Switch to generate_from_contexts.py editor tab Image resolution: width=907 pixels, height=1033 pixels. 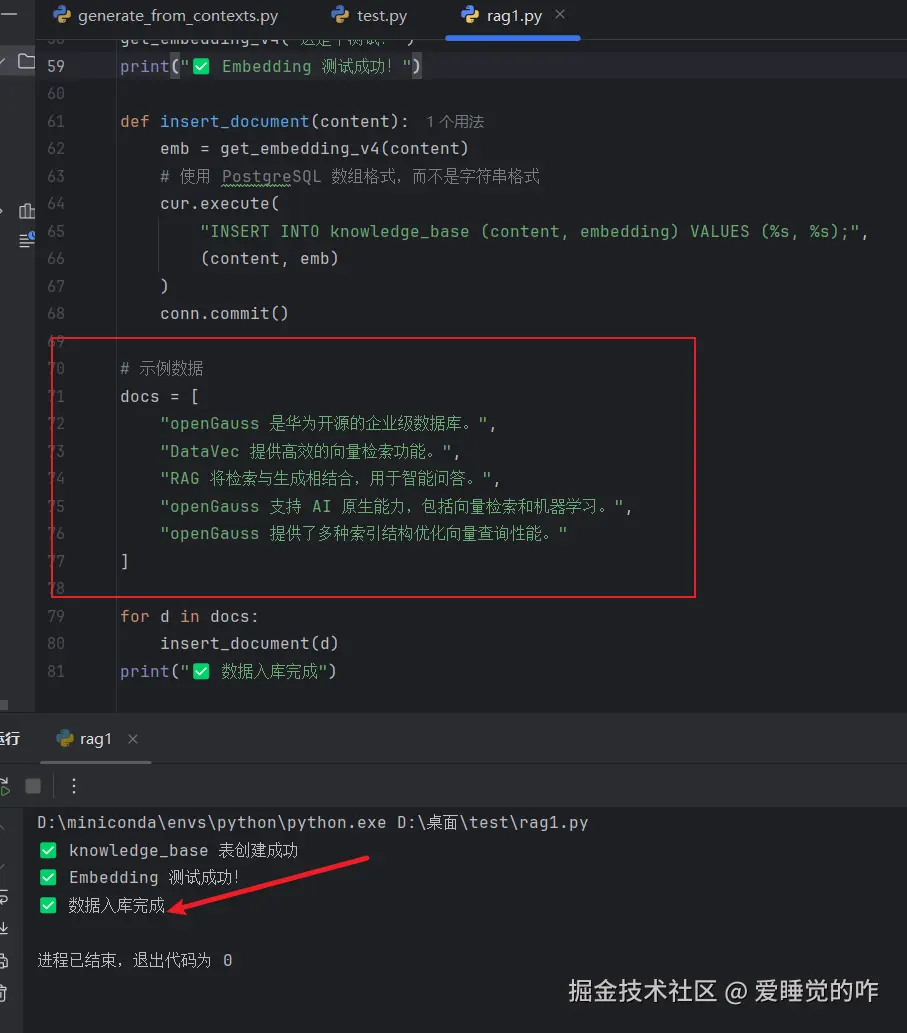coord(166,16)
